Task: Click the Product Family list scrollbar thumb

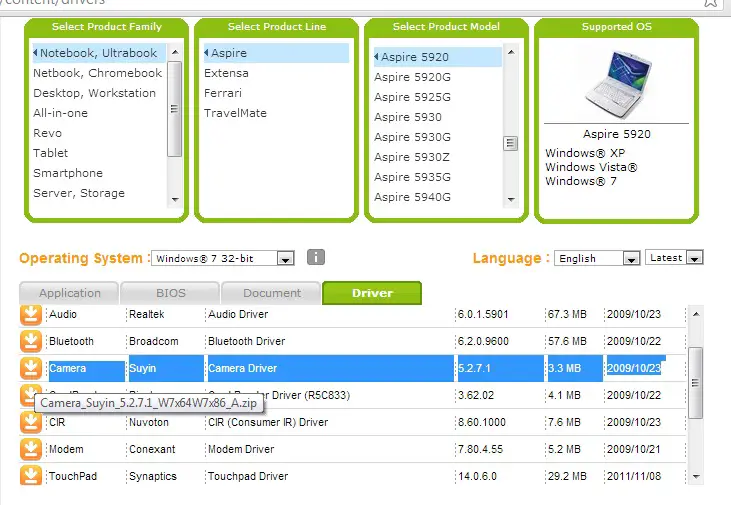Action: (x=174, y=109)
